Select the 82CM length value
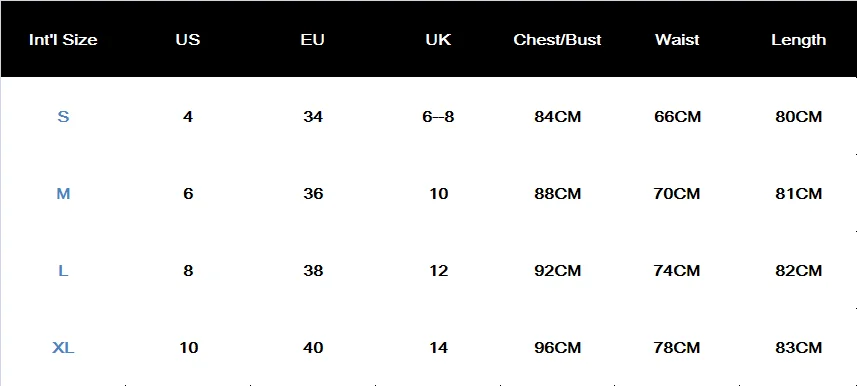 pos(799,271)
